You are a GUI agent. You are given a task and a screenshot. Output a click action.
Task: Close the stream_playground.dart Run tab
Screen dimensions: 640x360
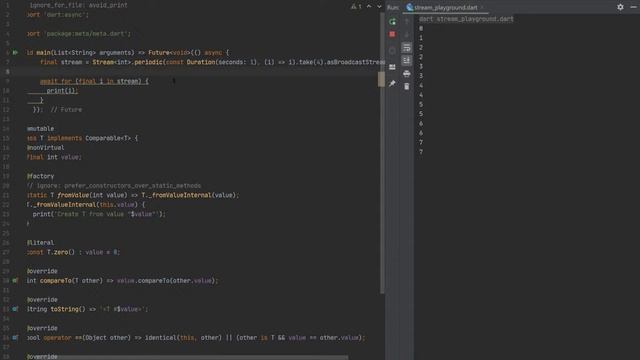click(x=482, y=7)
